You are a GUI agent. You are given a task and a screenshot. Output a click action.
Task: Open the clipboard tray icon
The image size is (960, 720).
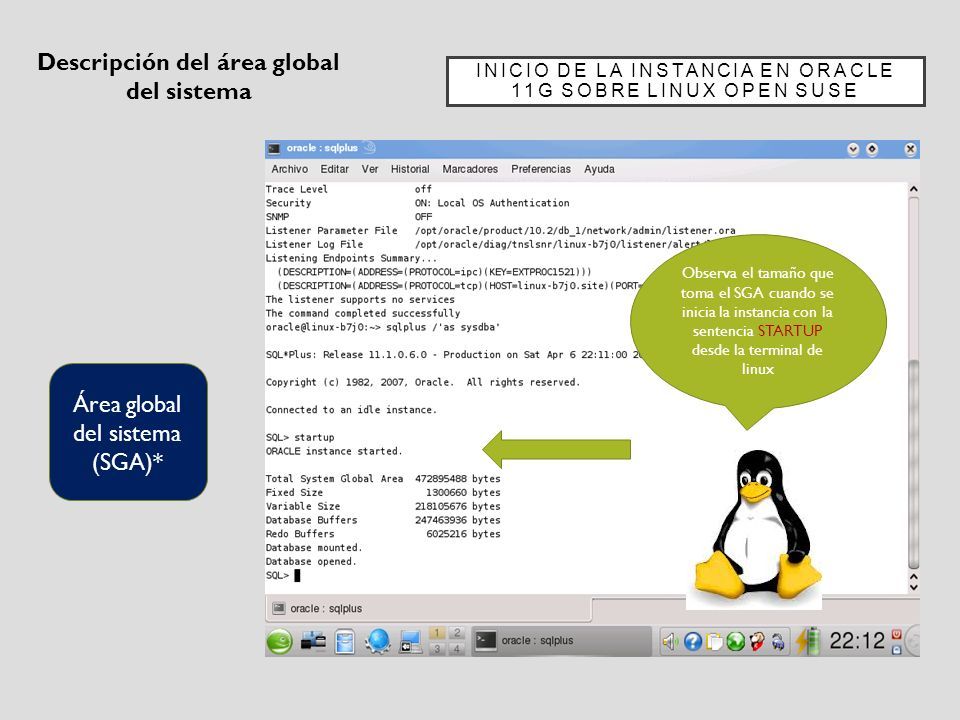point(714,641)
